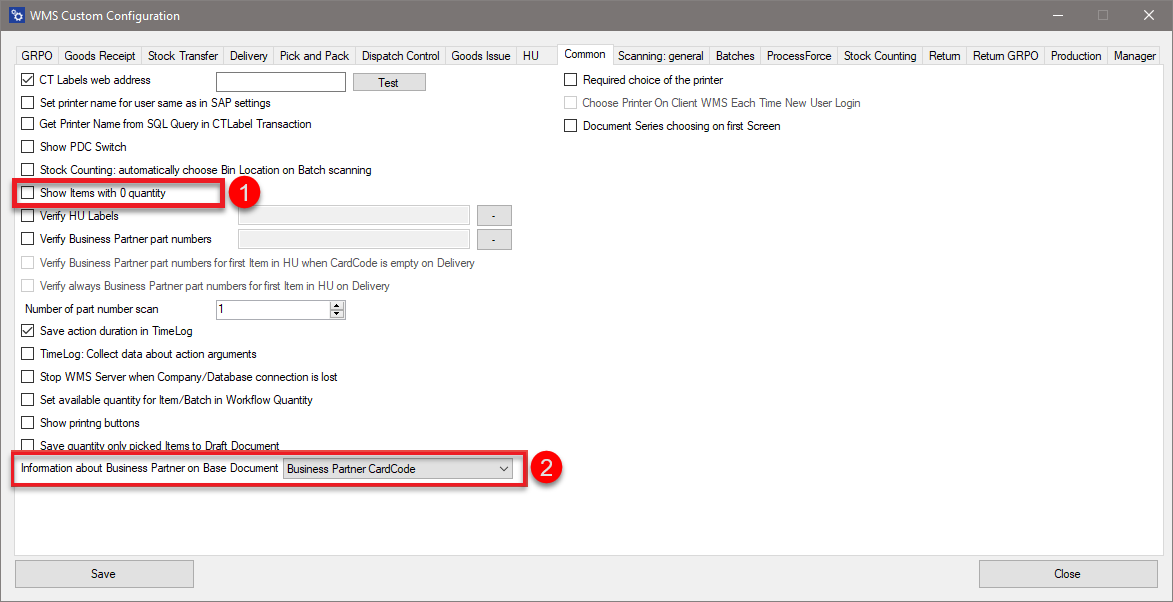The width and height of the screenshot is (1173, 602).
Task: Focus the Number of part number scan field
Action: point(272,310)
